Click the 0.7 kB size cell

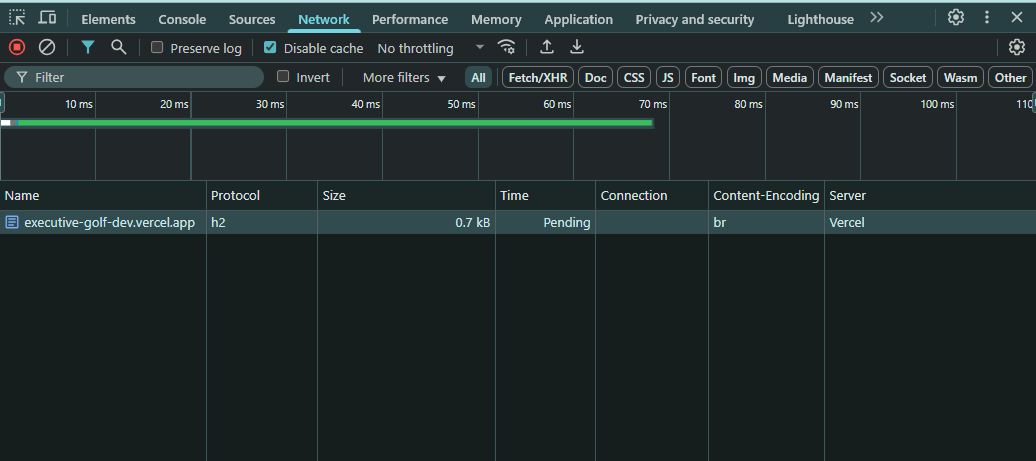(406, 223)
